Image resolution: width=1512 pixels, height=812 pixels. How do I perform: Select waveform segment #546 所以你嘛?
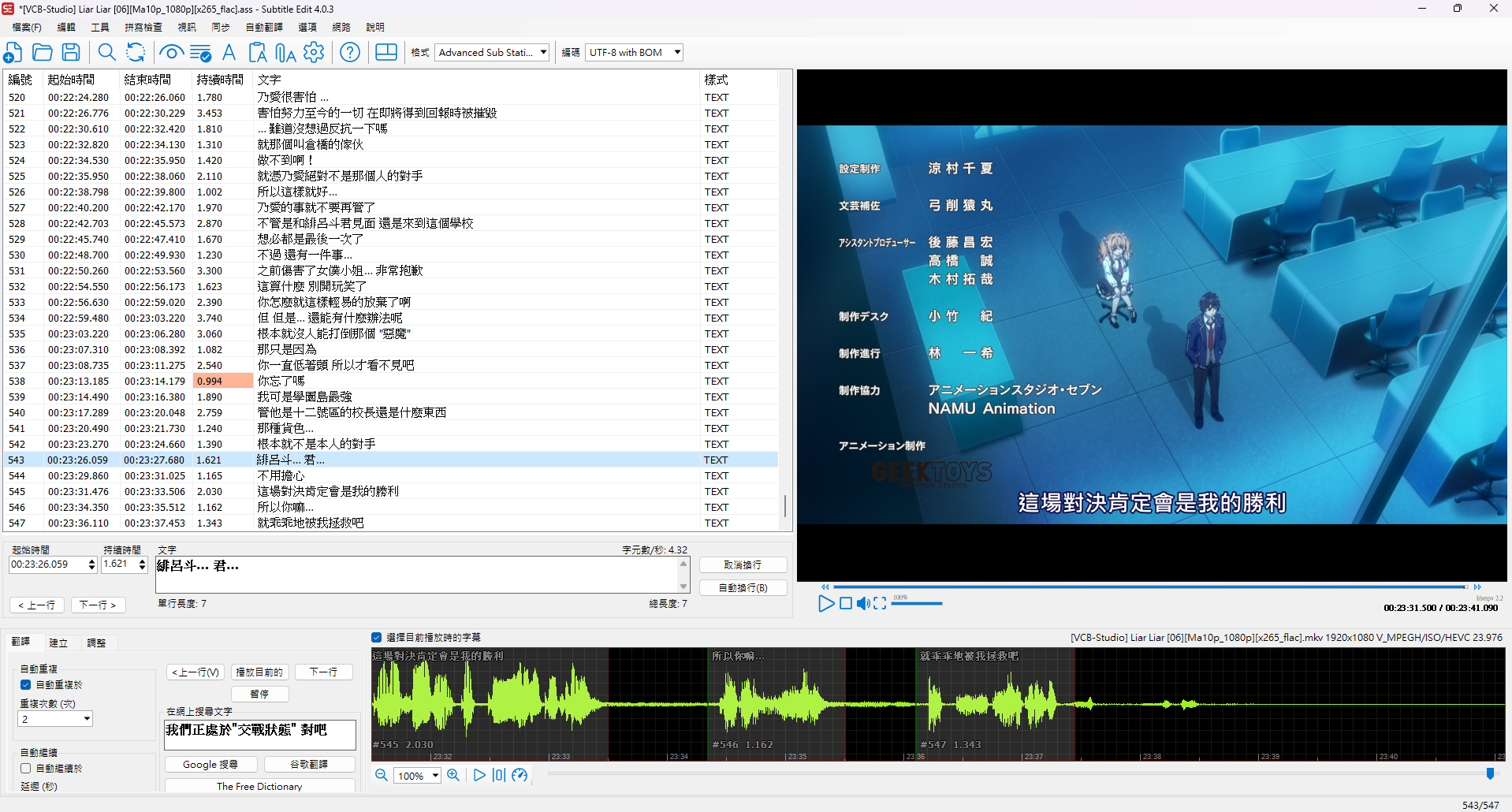[x=776, y=704]
